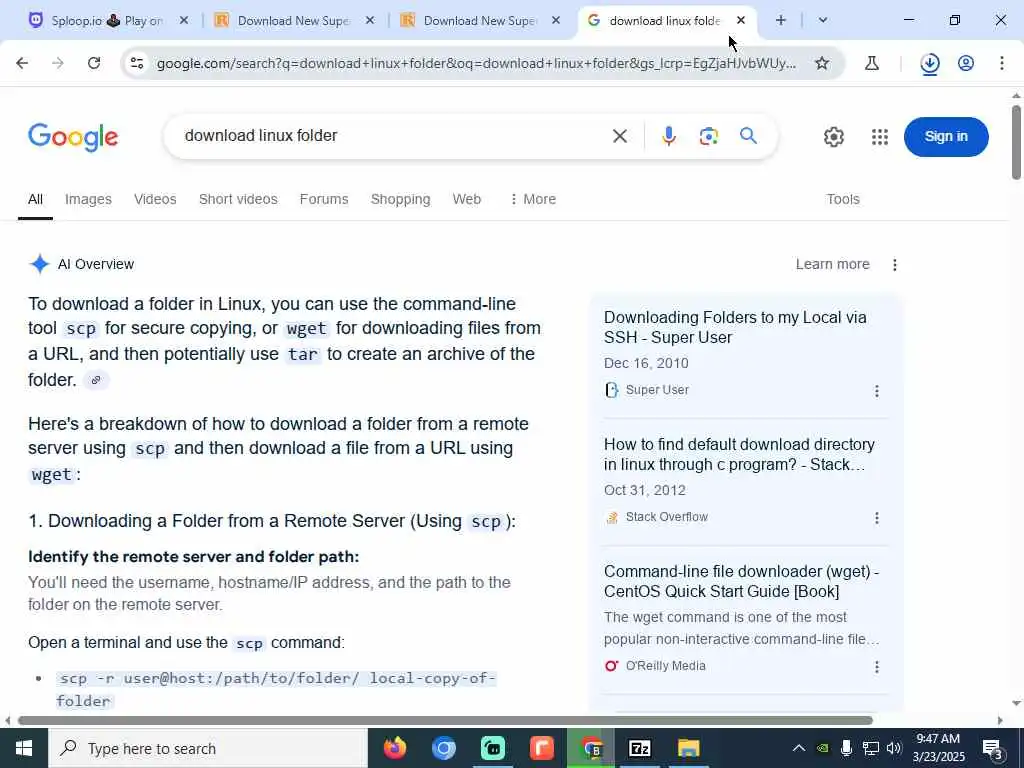The width and height of the screenshot is (1024, 768).
Task: Close the first Download New Super tab
Action: pyautogui.click(x=370, y=20)
